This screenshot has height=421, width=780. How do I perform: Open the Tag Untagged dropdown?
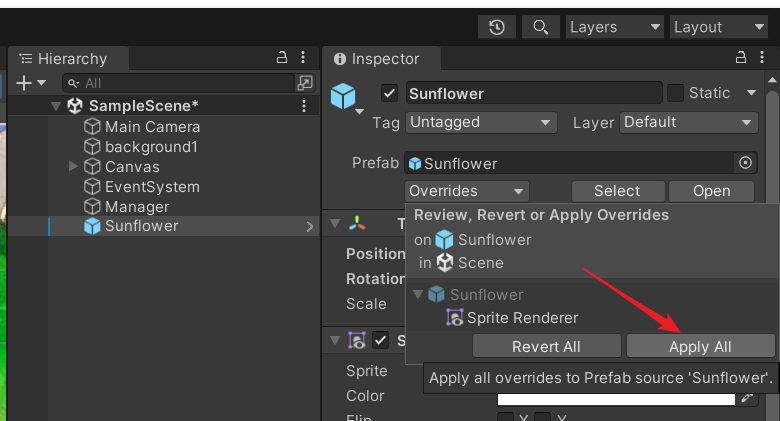pos(482,122)
